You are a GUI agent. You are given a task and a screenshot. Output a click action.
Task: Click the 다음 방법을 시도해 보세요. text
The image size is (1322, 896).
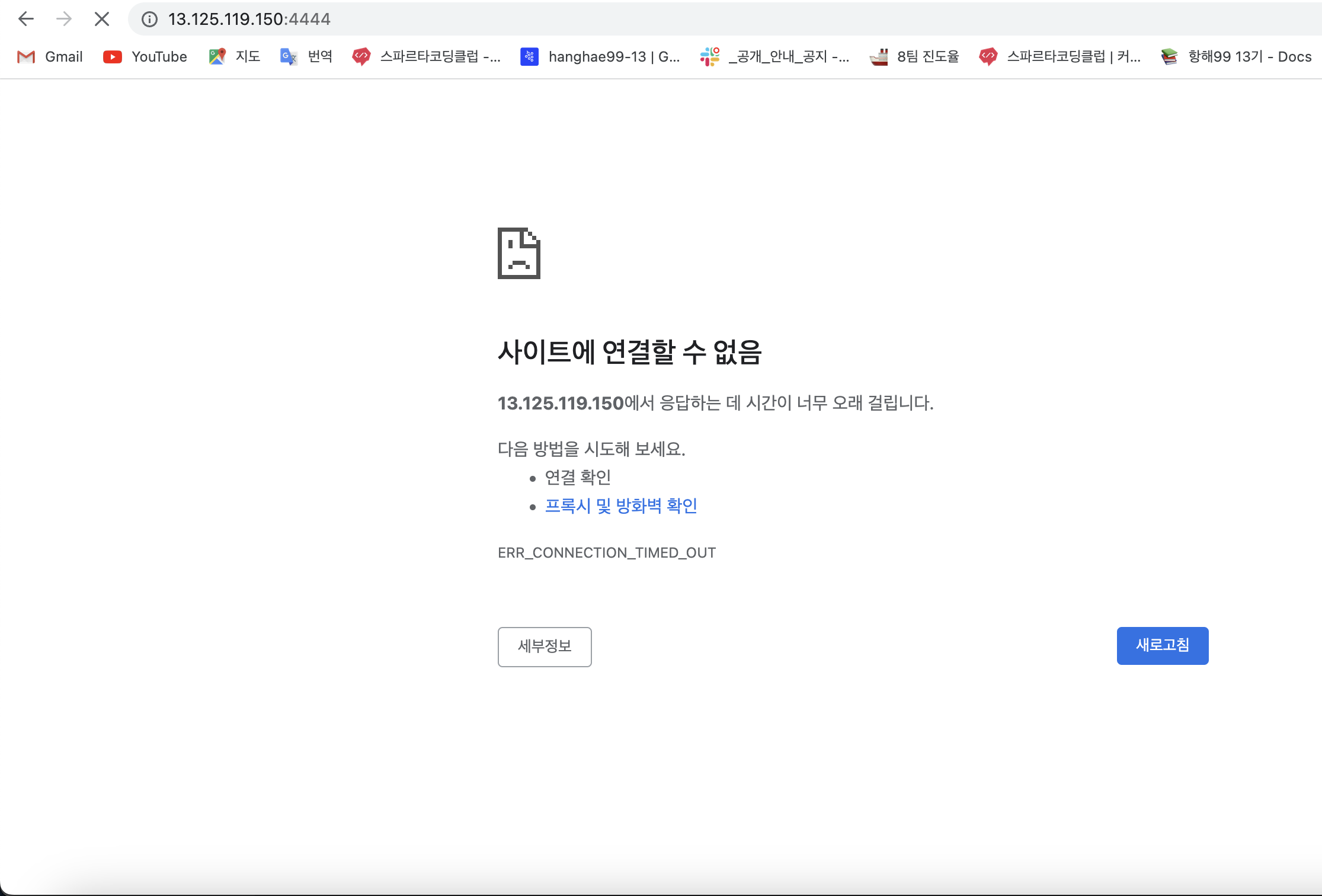coord(591,449)
